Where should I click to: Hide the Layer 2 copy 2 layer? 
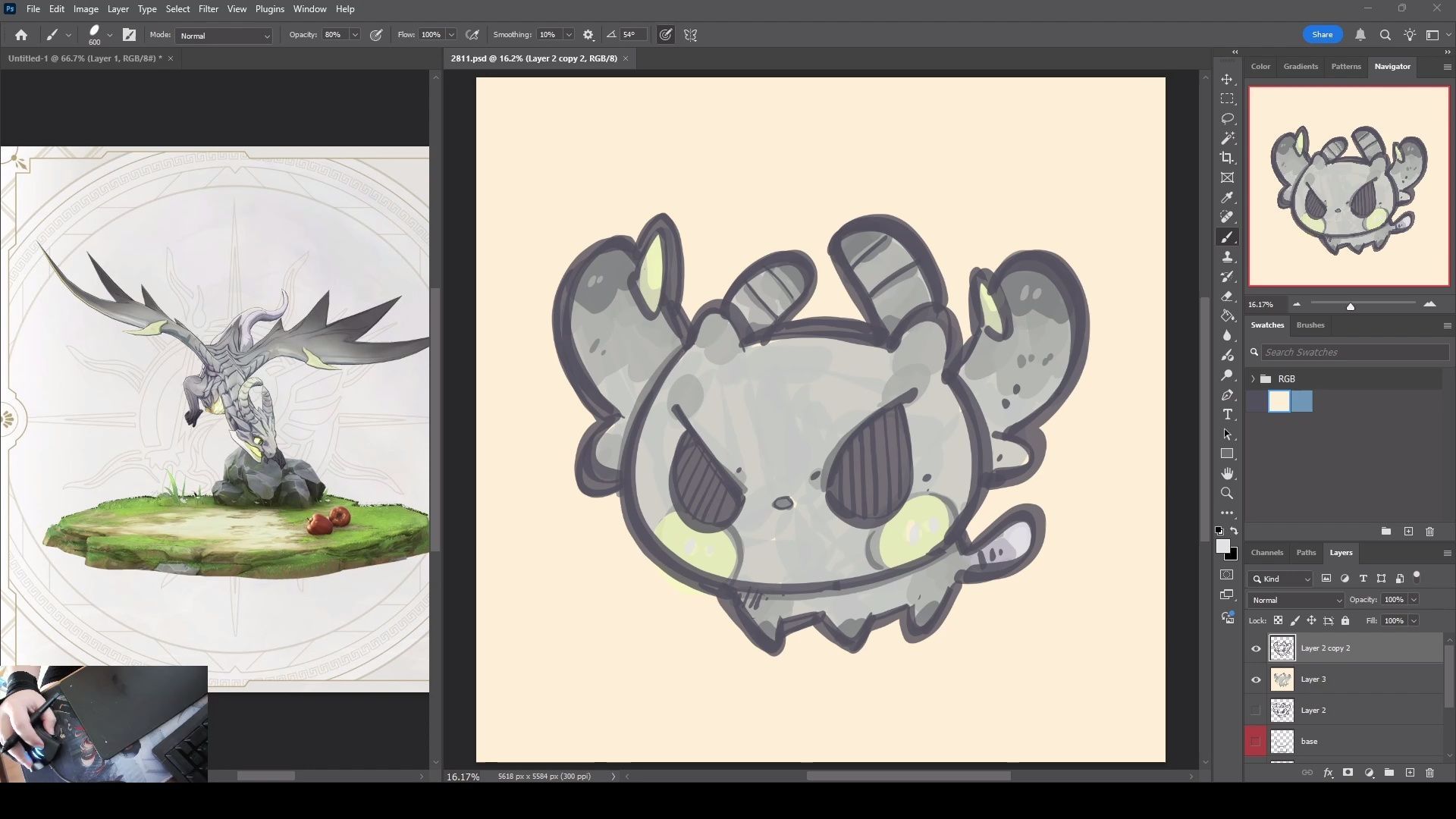[1256, 648]
